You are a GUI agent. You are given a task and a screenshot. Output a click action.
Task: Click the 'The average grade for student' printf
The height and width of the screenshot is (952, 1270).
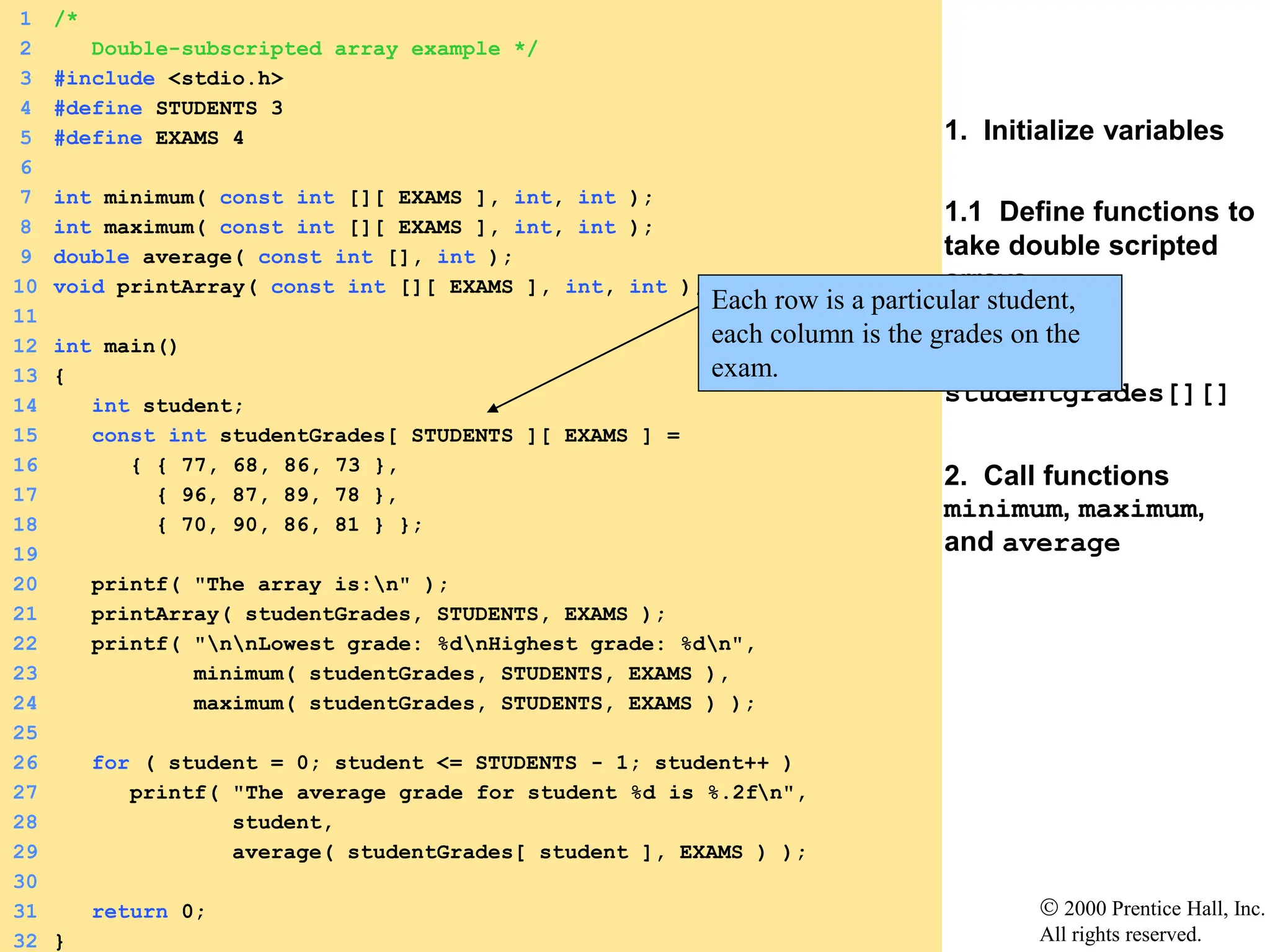click(468, 793)
